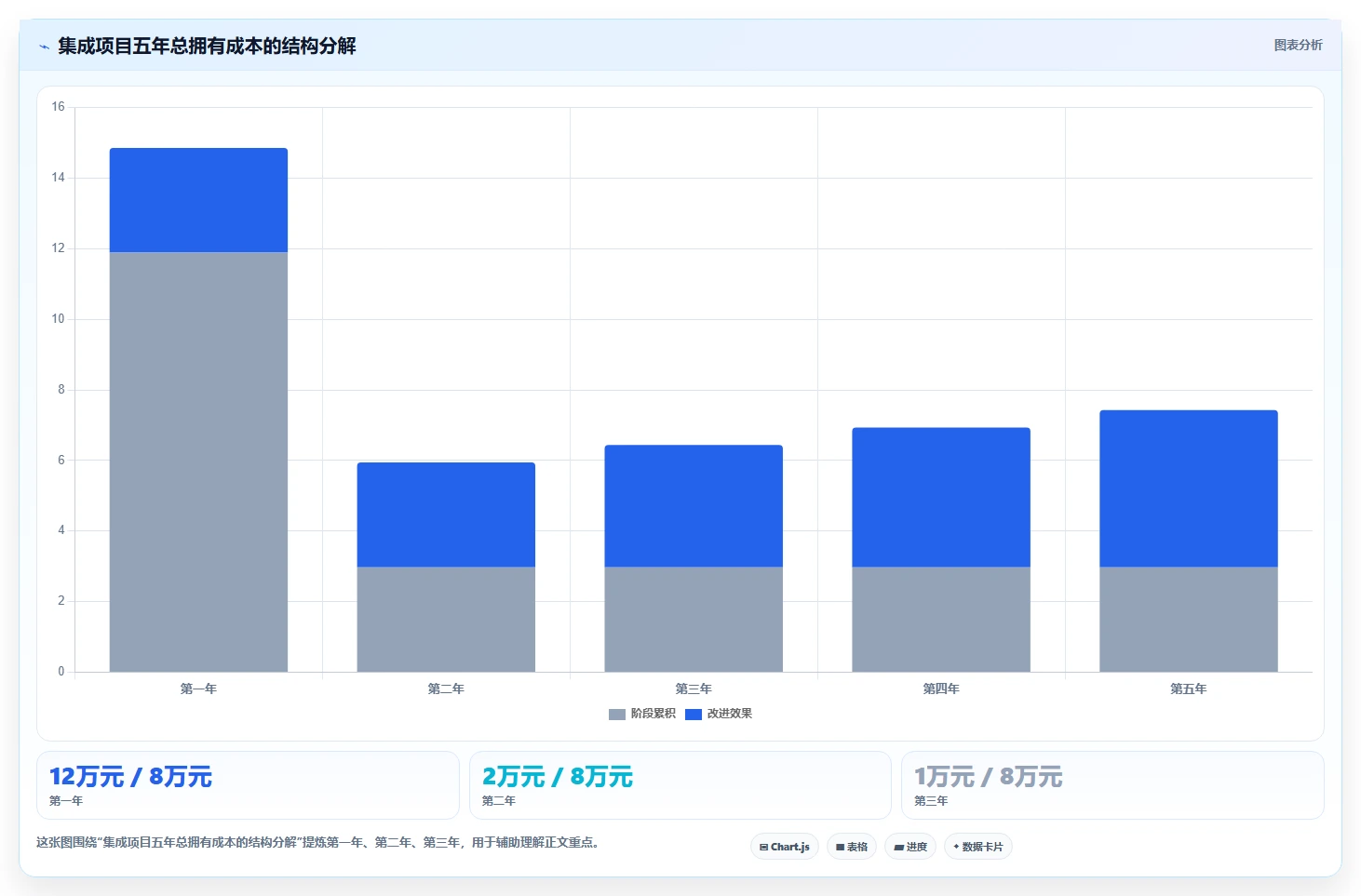
Task: Click the blue 改进效果 bar for 第一年
Action: [198, 200]
